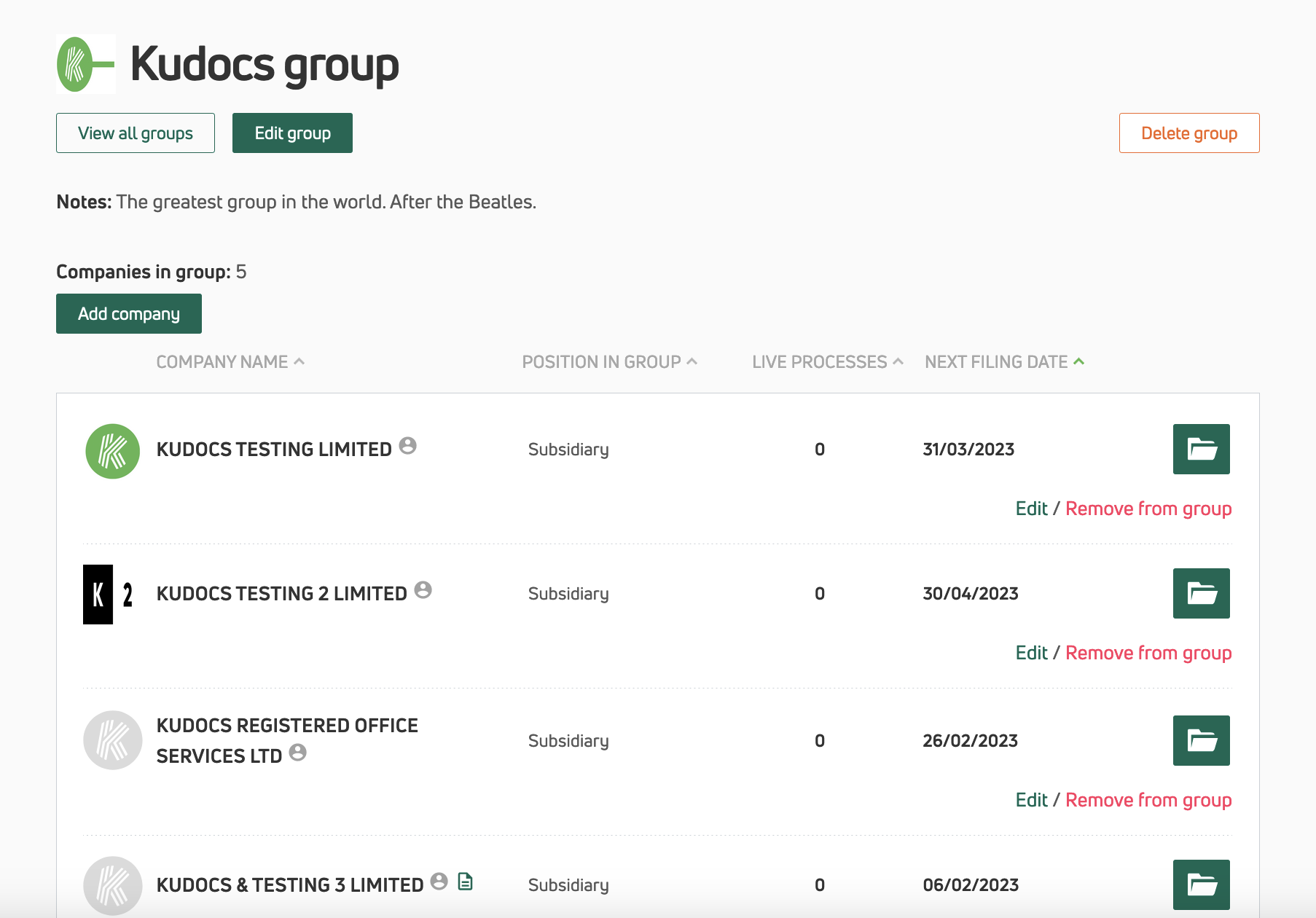1316x918 pixels.
Task: Open folder for KUDOCS TESTING 2 LIMITED
Action: coord(1201,593)
